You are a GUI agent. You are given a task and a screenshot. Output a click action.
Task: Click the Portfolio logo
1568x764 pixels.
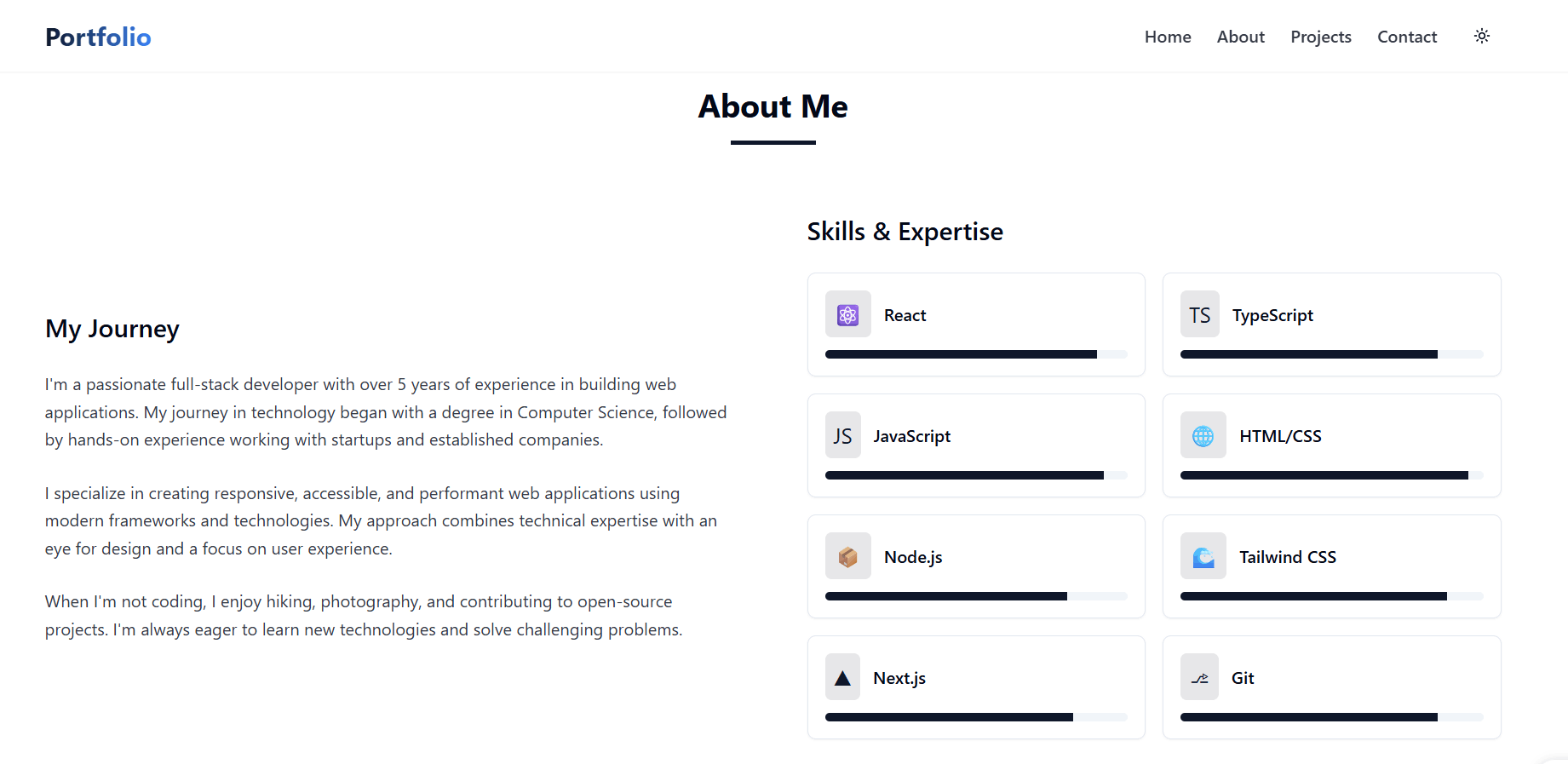tap(98, 37)
